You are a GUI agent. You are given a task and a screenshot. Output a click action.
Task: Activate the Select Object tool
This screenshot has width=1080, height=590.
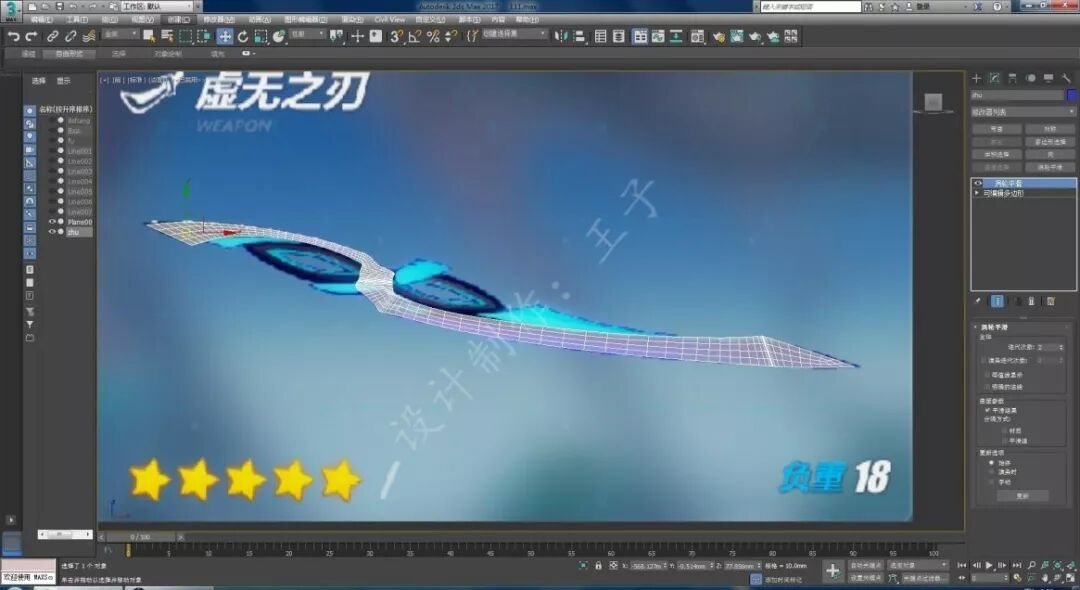point(149,36)
